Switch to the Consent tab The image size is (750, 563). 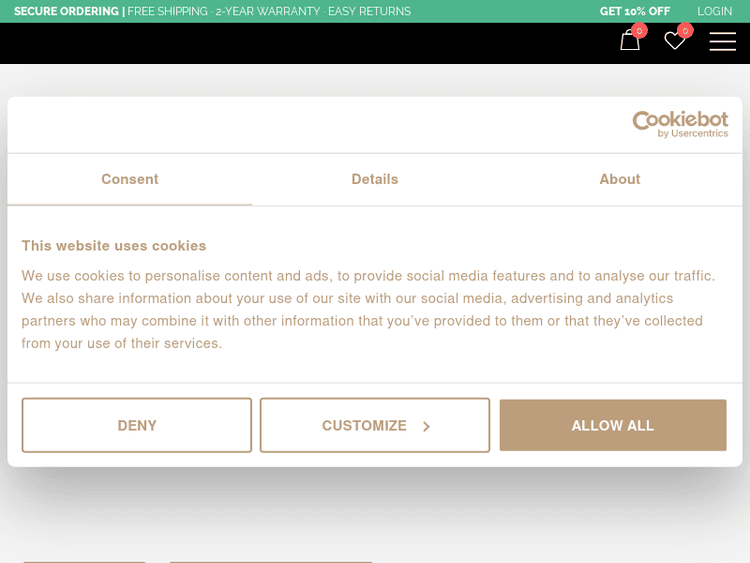[130, 179]
